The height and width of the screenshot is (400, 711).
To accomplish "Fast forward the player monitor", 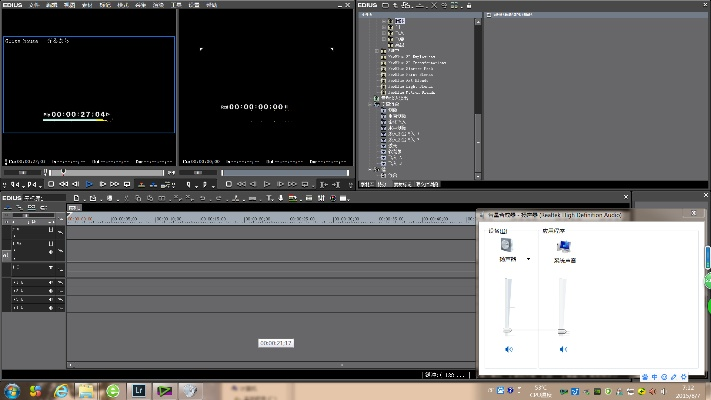I will pos(114,184).
